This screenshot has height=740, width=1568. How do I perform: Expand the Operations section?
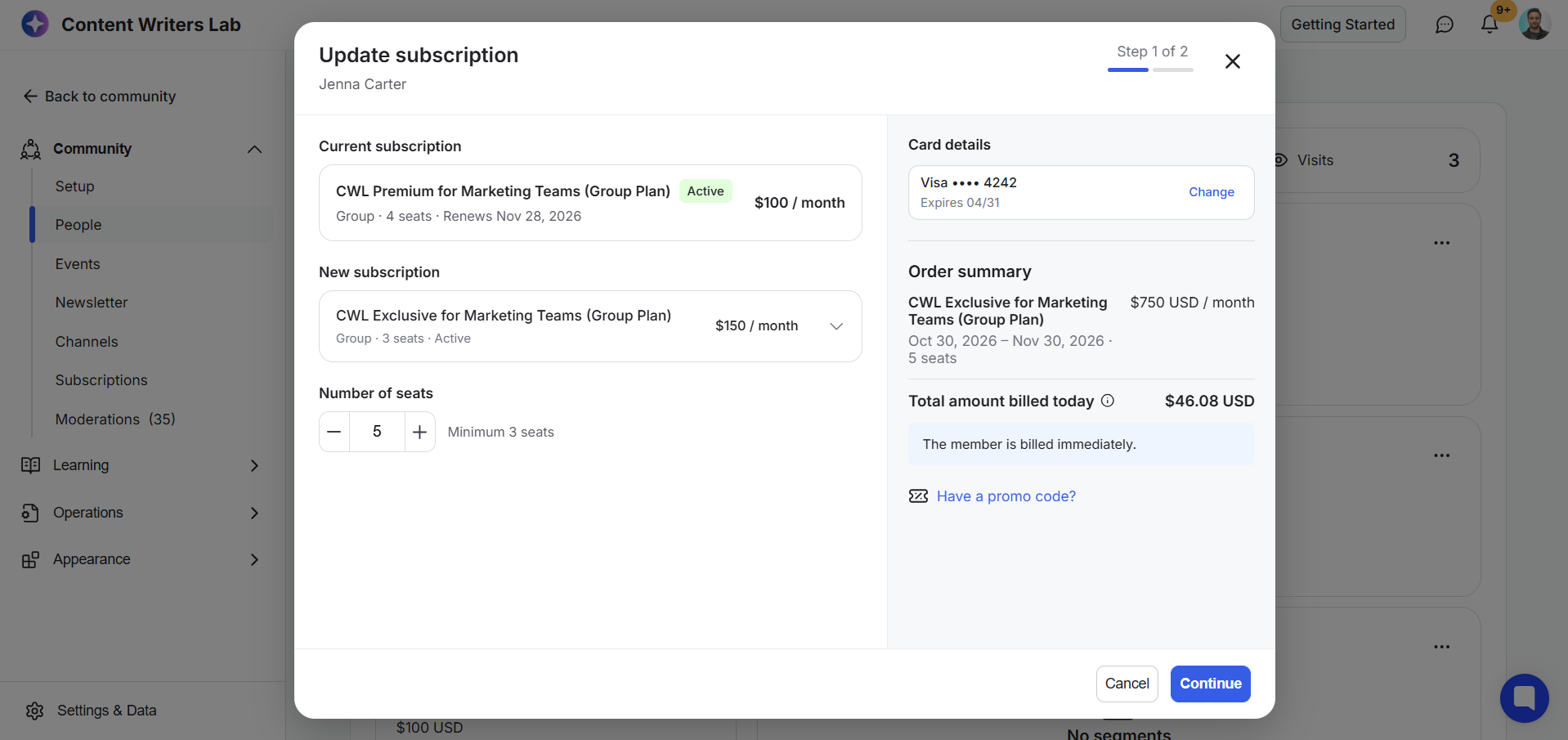(x=254, y=513)
